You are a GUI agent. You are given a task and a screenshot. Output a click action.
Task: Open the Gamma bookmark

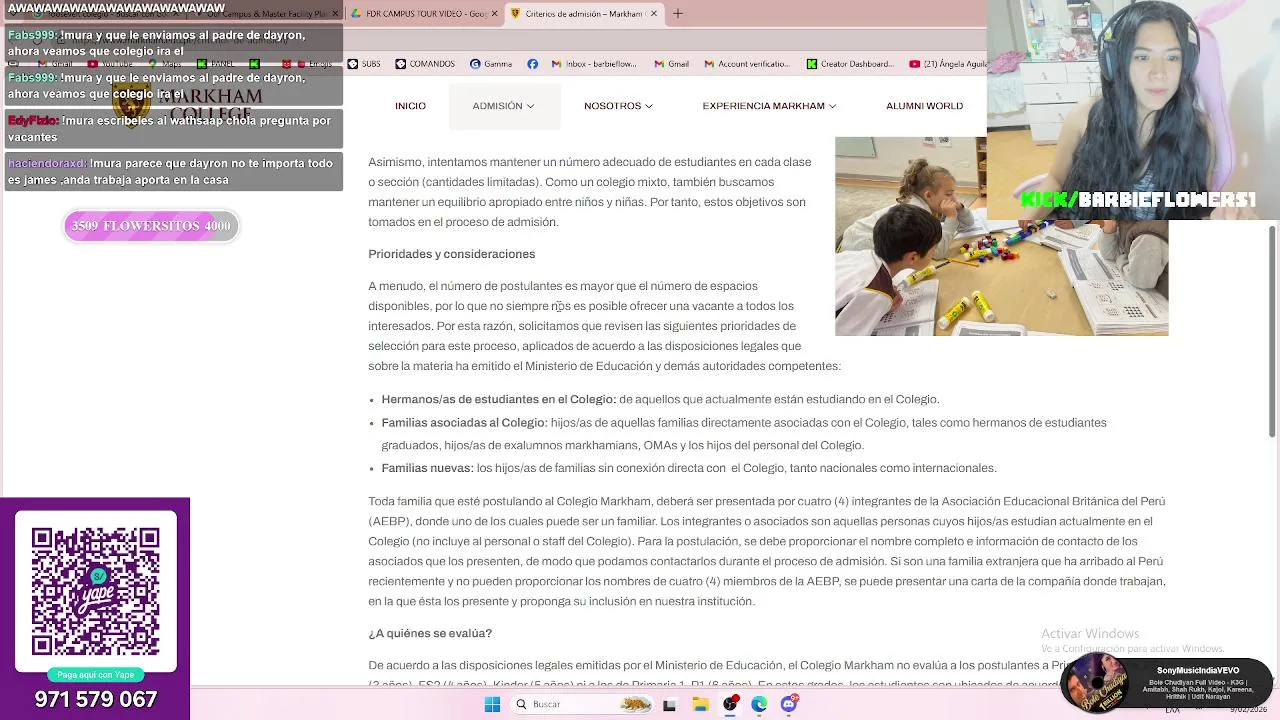(491, 64)
